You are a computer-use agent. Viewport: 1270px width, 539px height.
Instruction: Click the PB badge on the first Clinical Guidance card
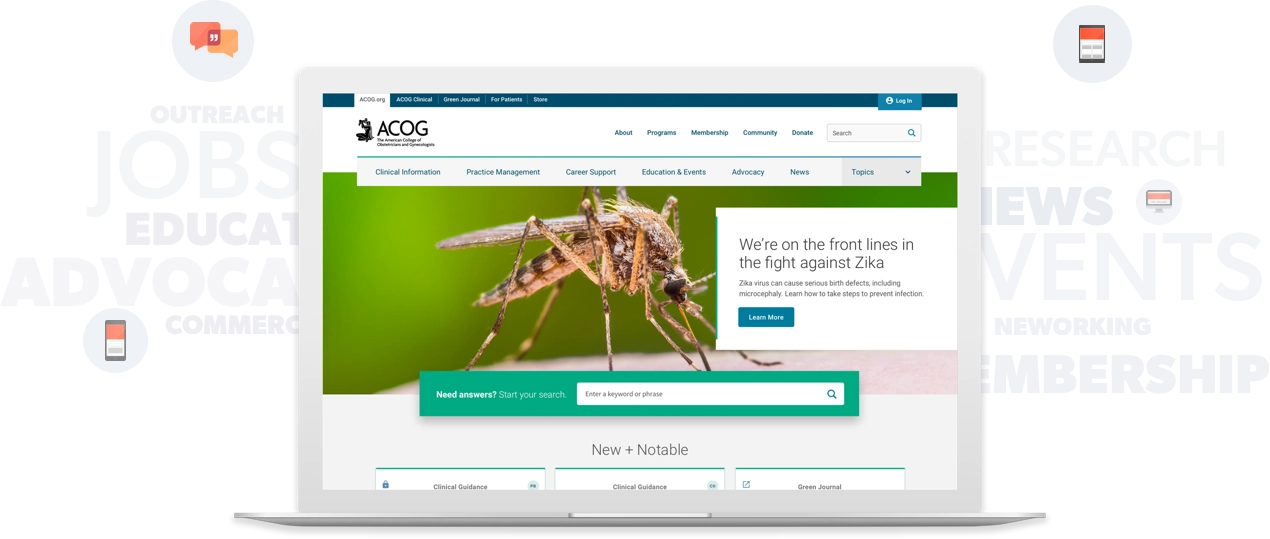tap(534, 486)
